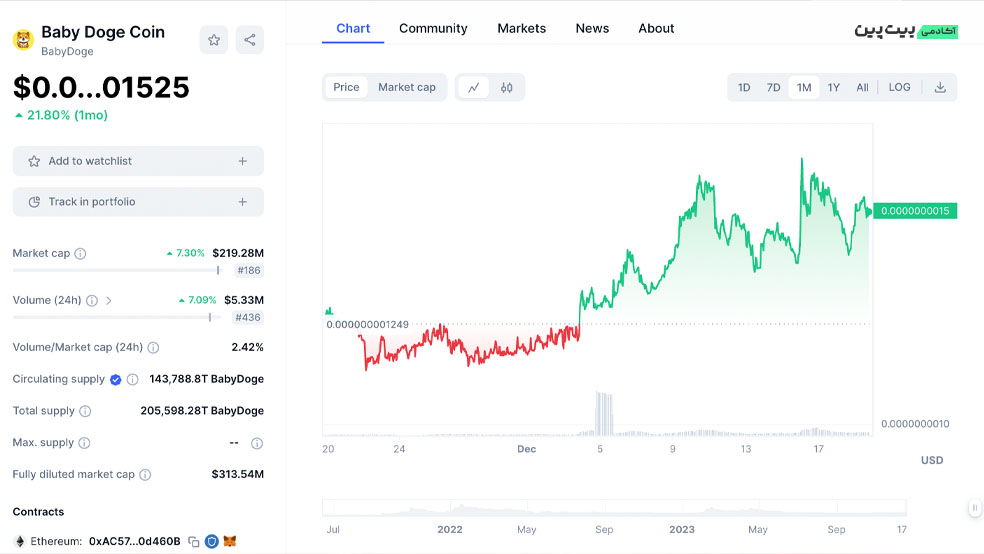Click the $313.54M fully diluted value
Viewport: 984px width, 554px height.
pos(238,475)
